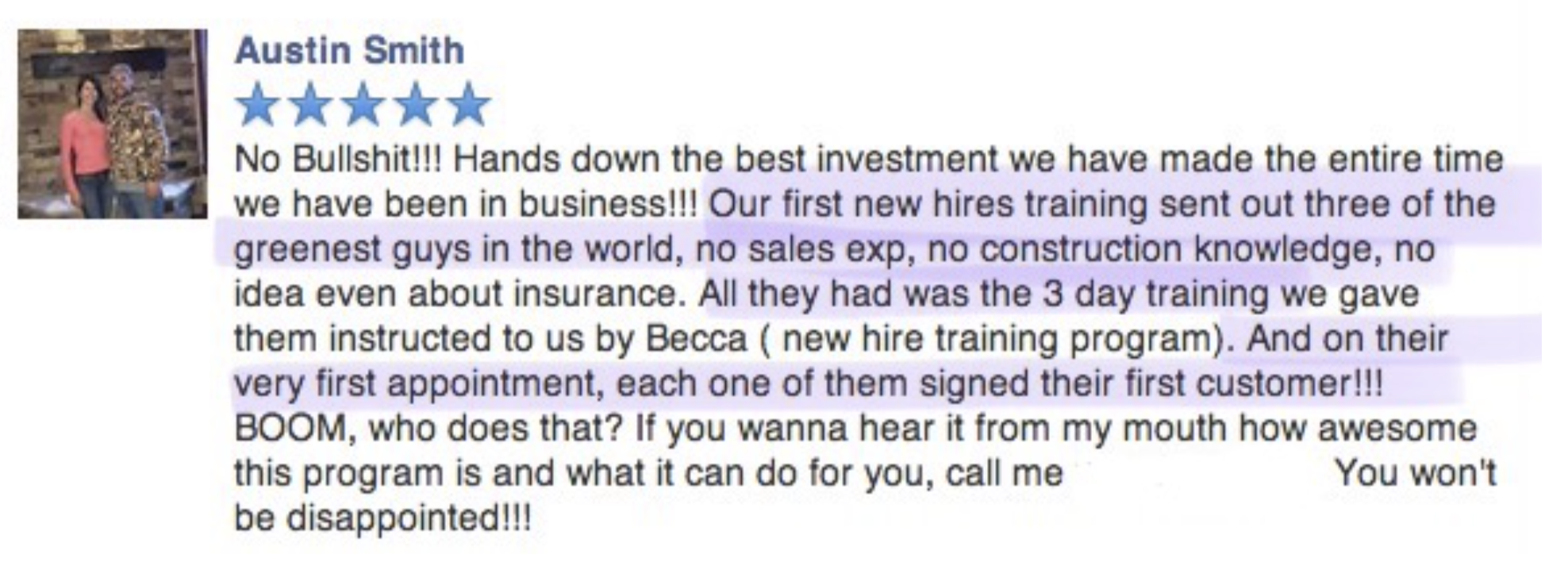Click the closing text "be disappointed!!!"
Image resolution: width=1568 pixels, height=570 pixels.
[382, 519]
